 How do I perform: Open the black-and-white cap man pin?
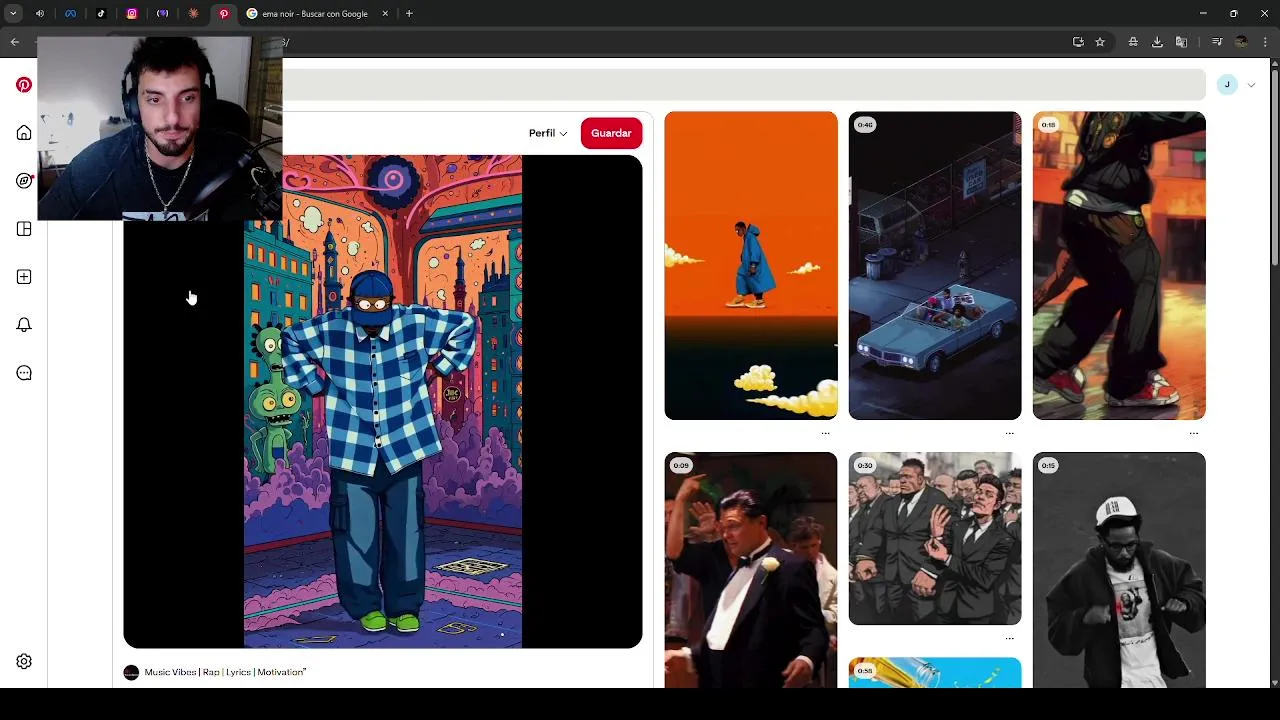[x=1119, y=570]
